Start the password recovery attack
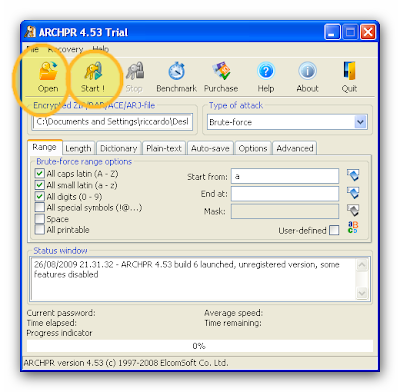 (93, 77)
